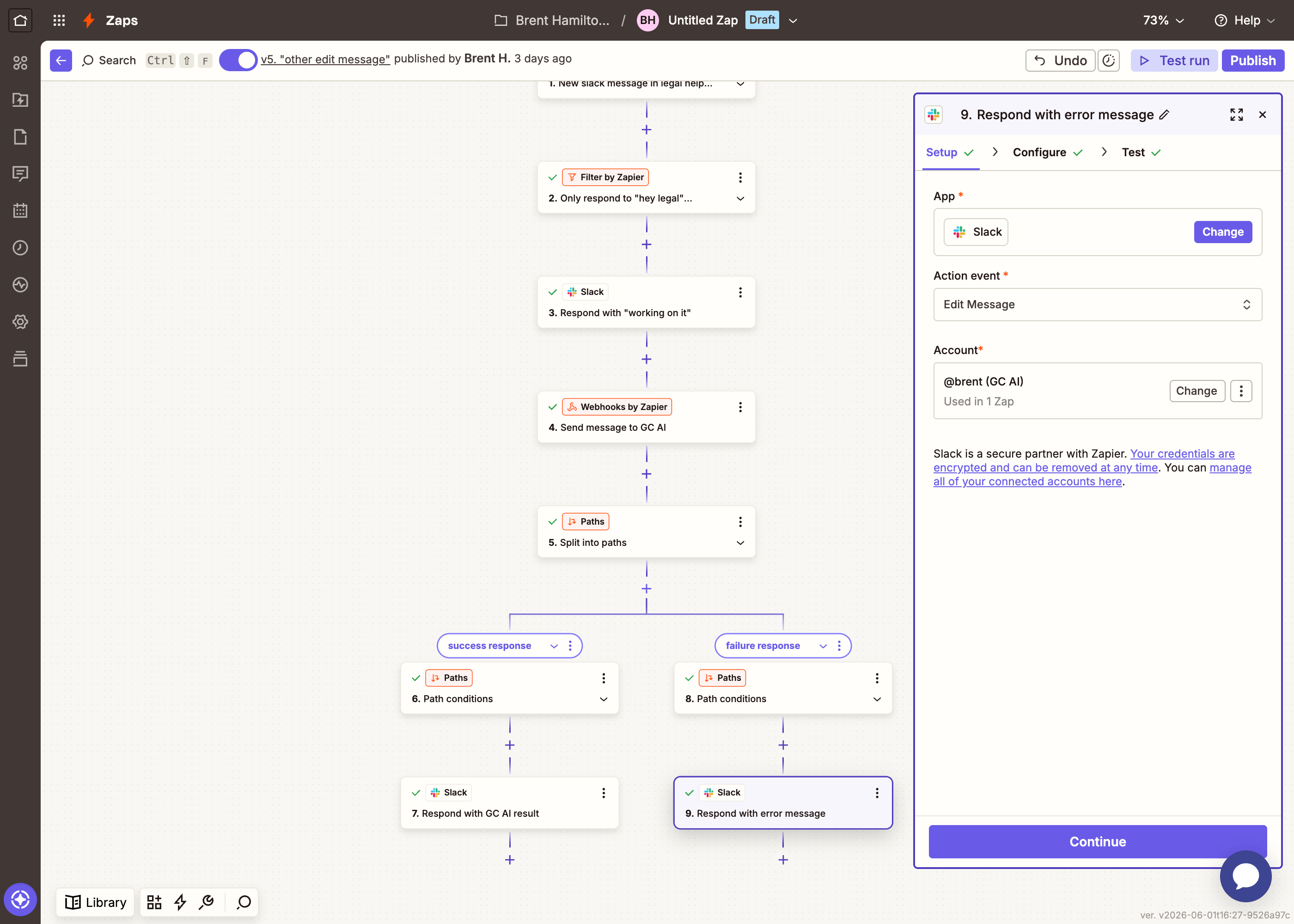Close the step 9 editor panel

click(x=1263, y=115)
